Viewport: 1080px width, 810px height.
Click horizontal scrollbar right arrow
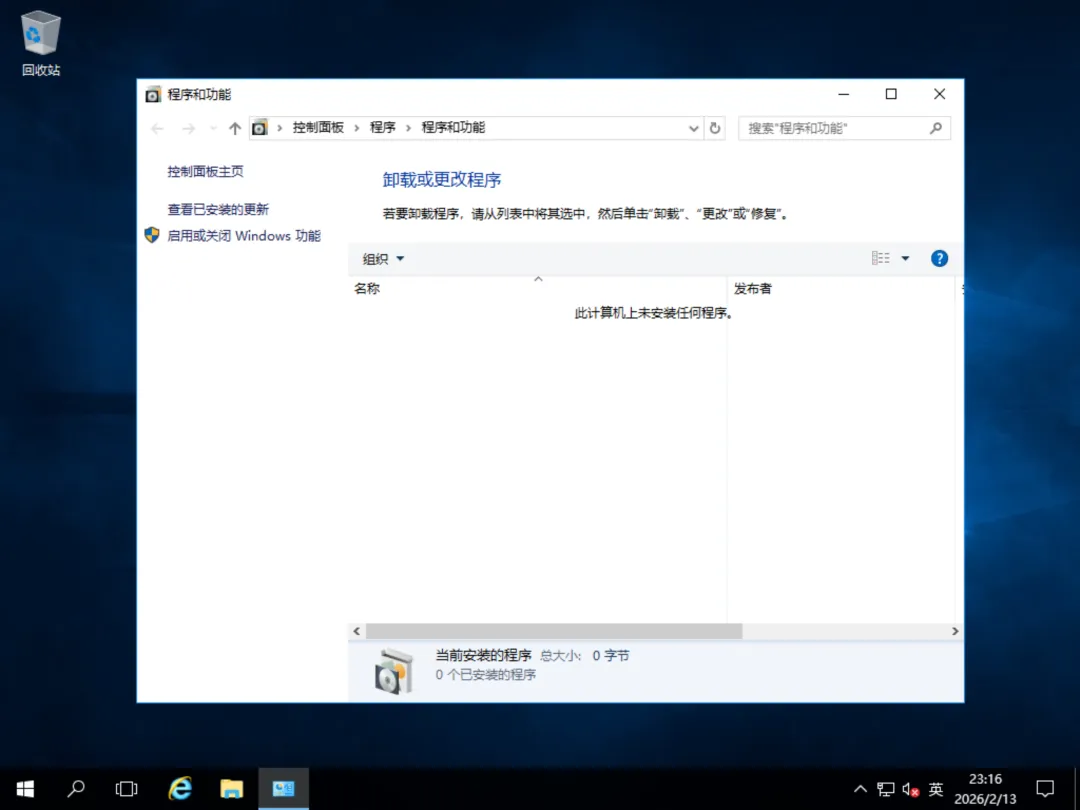click(955, 631)
